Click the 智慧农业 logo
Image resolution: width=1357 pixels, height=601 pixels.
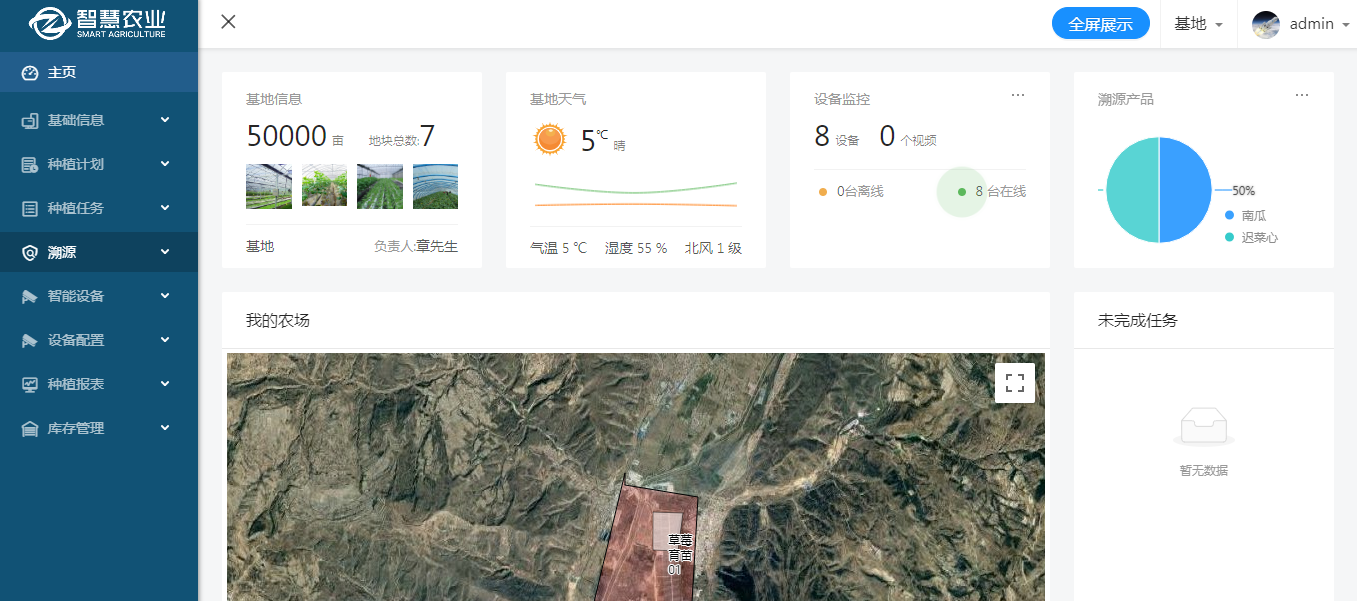tap(98, 24)
